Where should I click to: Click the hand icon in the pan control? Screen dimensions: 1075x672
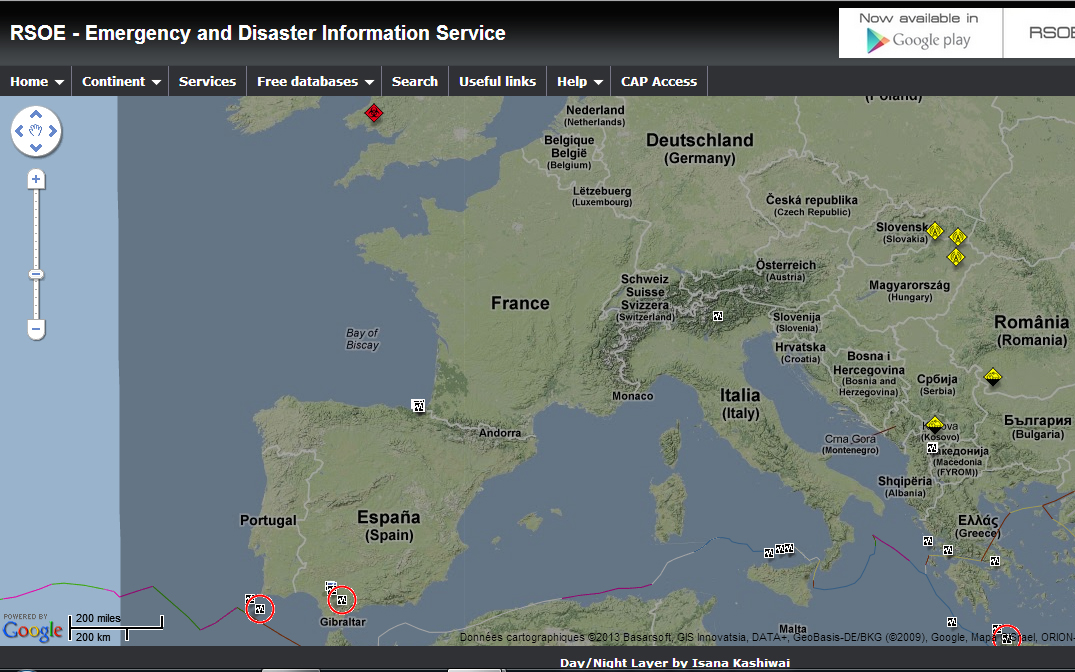coord(36,130)
